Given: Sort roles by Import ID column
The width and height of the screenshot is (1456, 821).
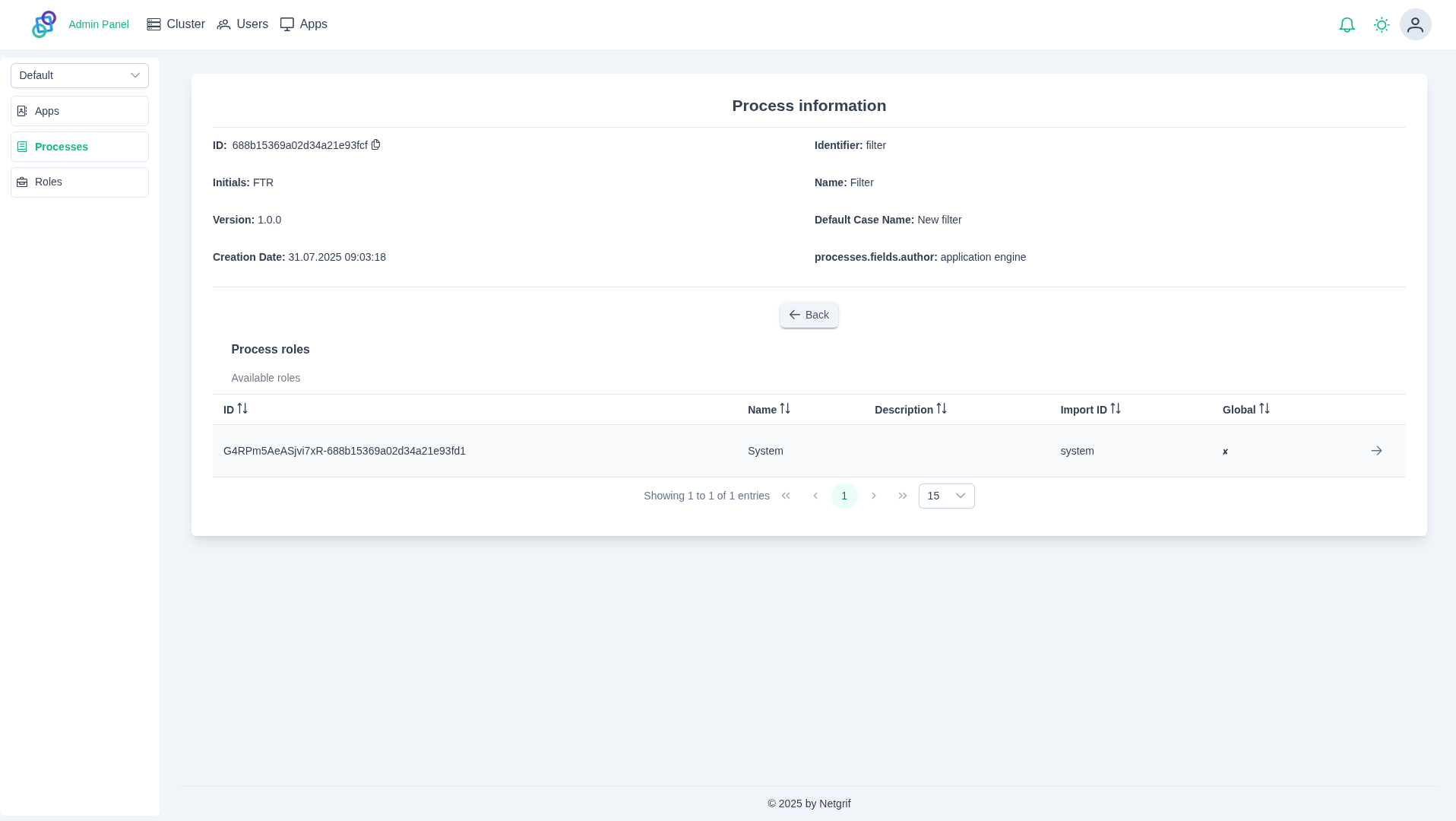Looking at the screenshot, I should (1115, 409).
